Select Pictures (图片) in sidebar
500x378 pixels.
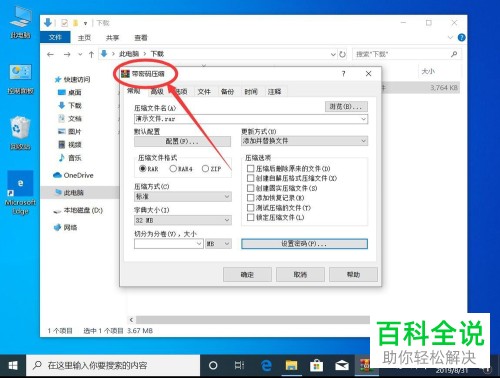[x=70, y=132]
